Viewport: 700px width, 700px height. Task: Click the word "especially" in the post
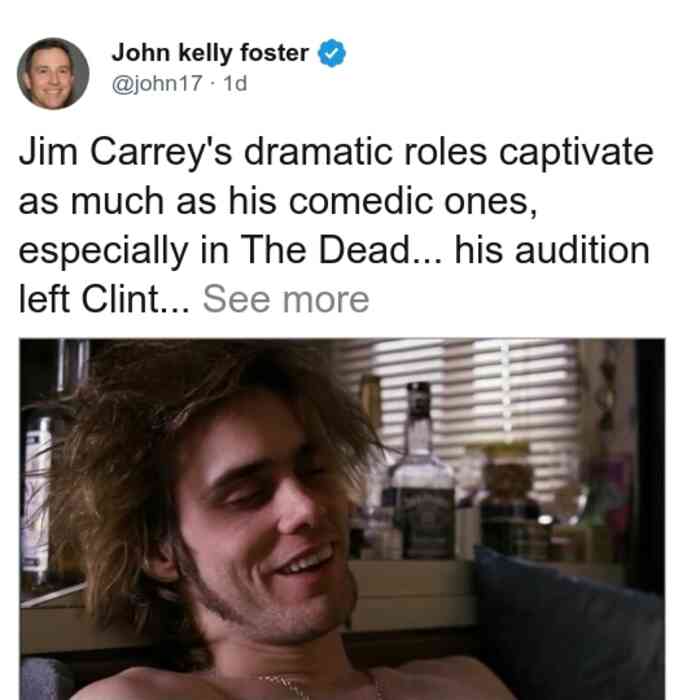103,251
